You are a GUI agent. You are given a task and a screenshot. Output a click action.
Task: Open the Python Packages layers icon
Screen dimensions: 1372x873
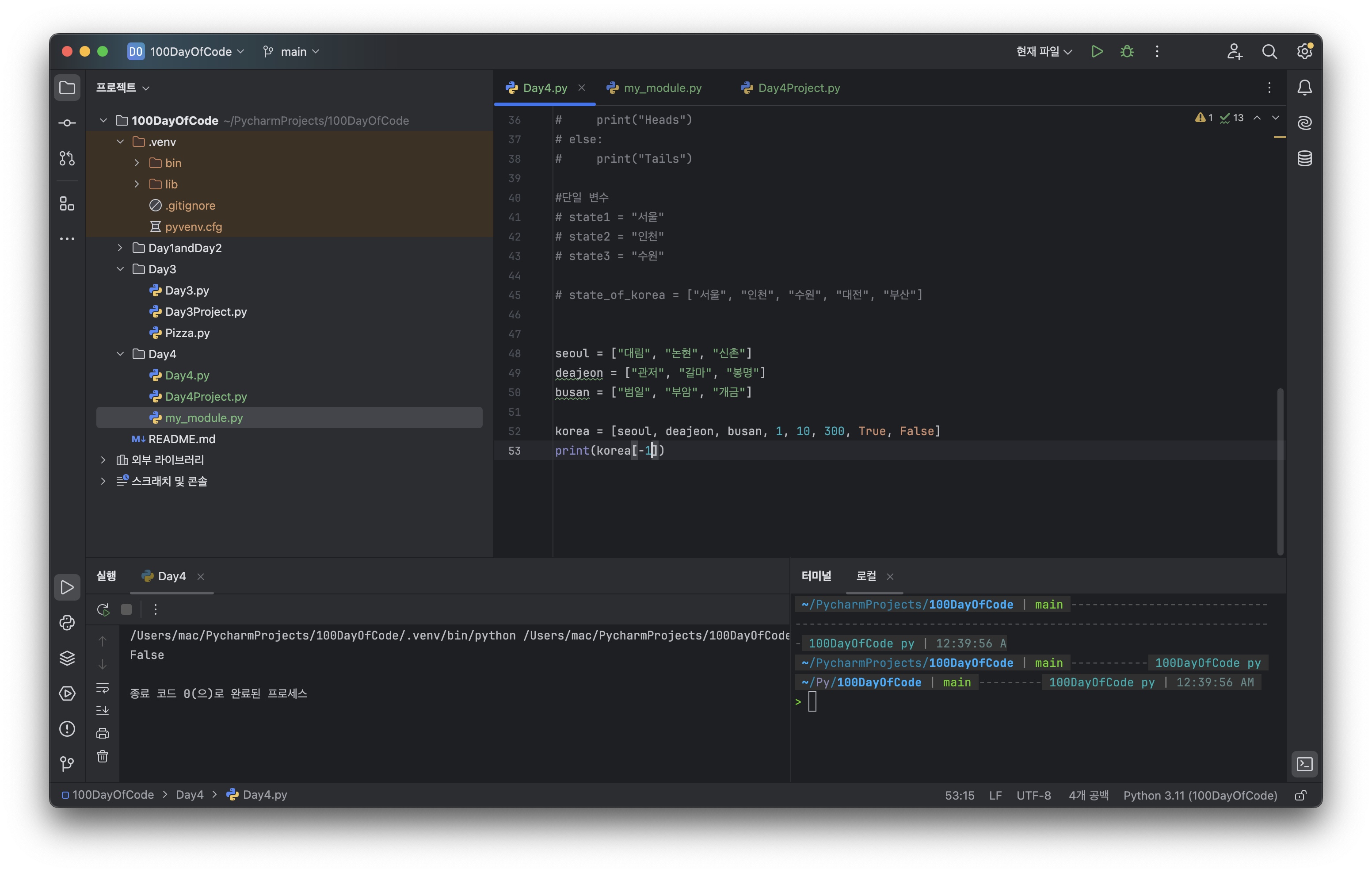(67, 658)
